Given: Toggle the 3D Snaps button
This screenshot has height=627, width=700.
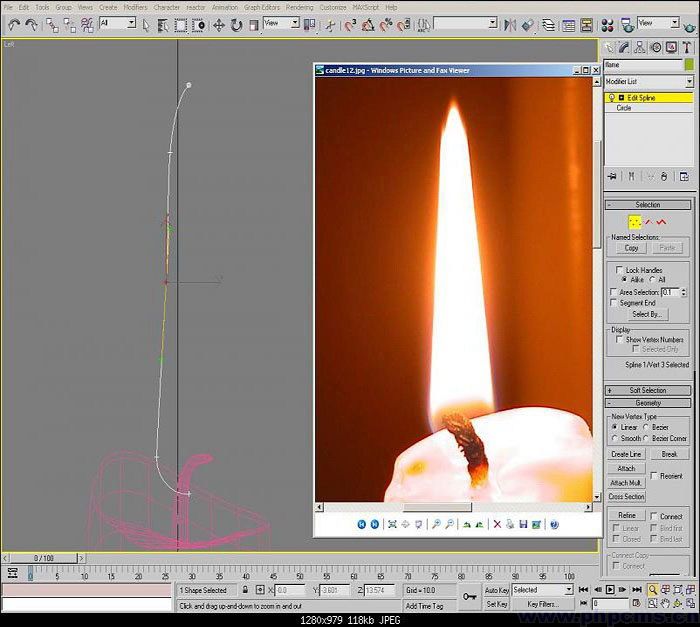Looking at the screenshot, I should click(350, 25).
